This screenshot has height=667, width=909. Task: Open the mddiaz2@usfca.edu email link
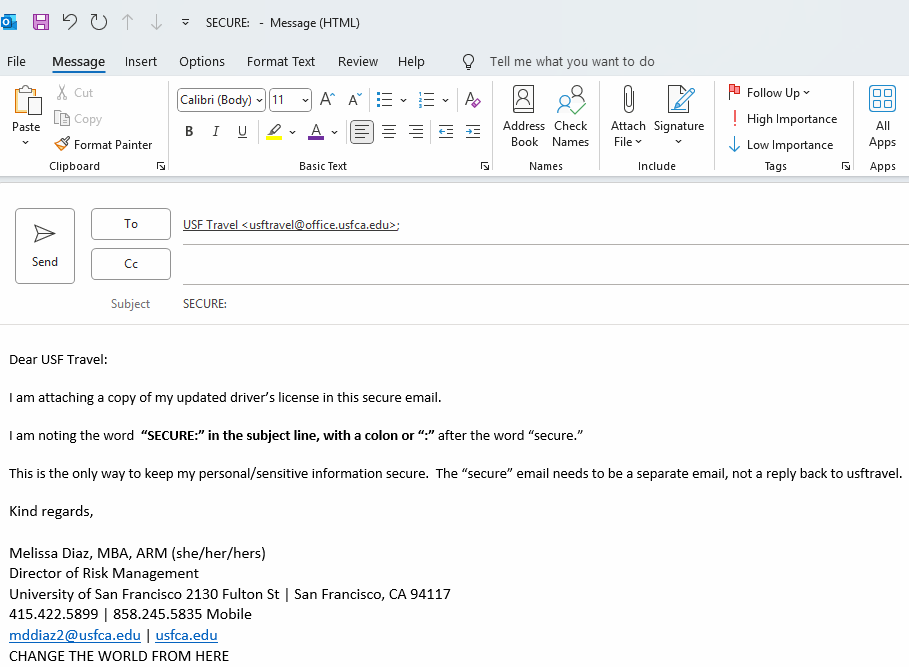click(75, 635)
